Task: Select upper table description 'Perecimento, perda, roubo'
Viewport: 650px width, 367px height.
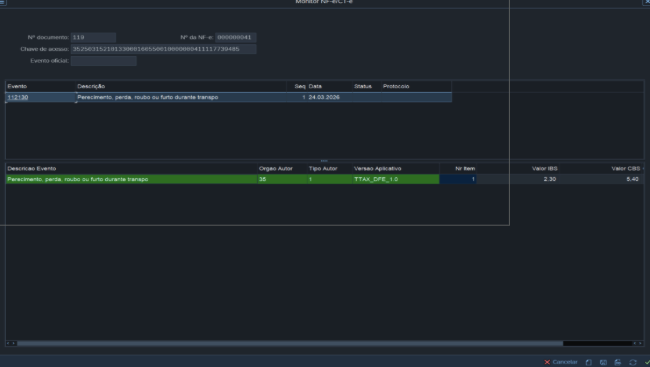Action: tap(181, 97)
